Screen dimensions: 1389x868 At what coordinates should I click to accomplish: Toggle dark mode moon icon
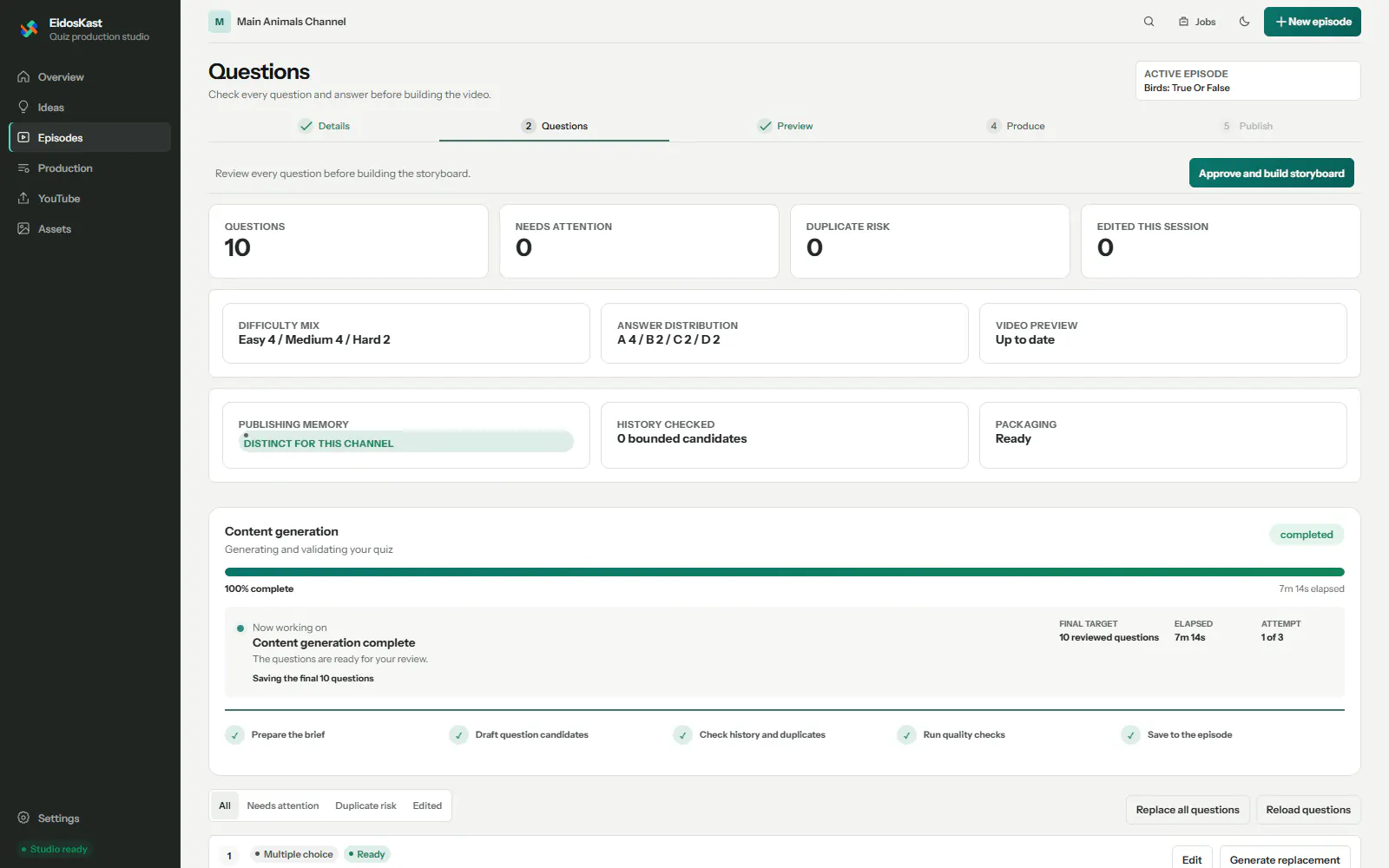(x=1244, y=22)
